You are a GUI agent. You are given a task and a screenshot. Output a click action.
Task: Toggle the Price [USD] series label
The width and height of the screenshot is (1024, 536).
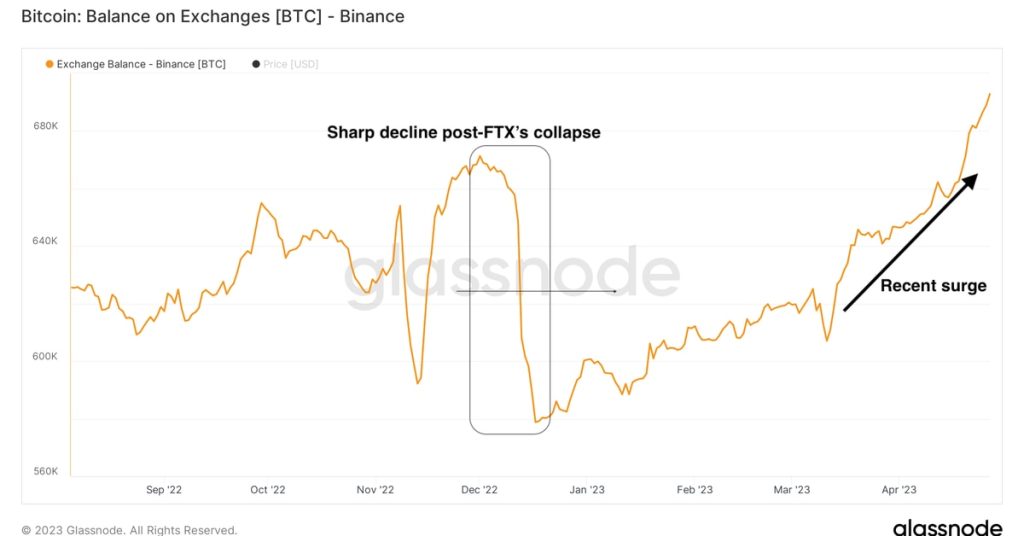pos(291,64)
